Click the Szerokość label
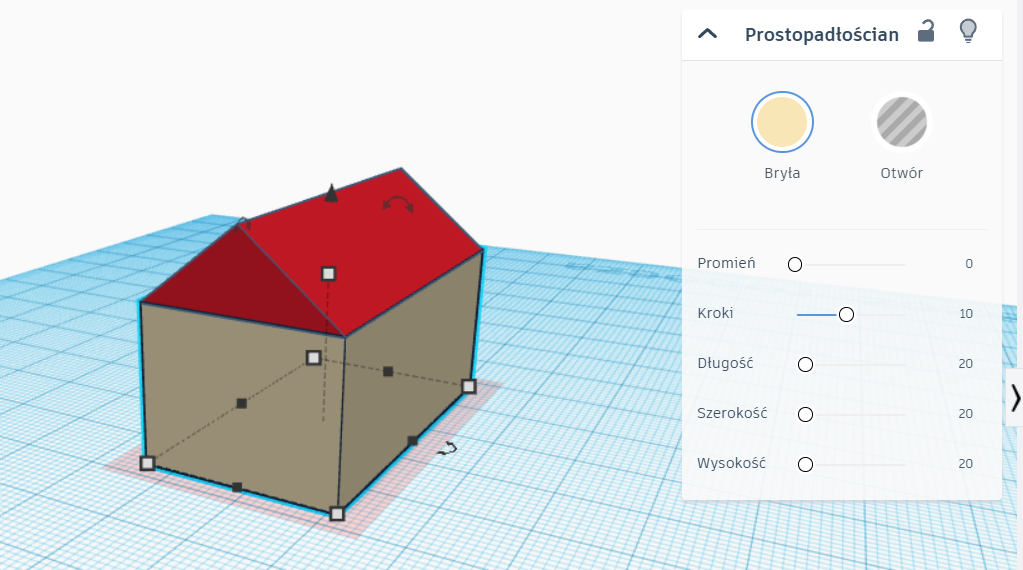 [732, 413]
